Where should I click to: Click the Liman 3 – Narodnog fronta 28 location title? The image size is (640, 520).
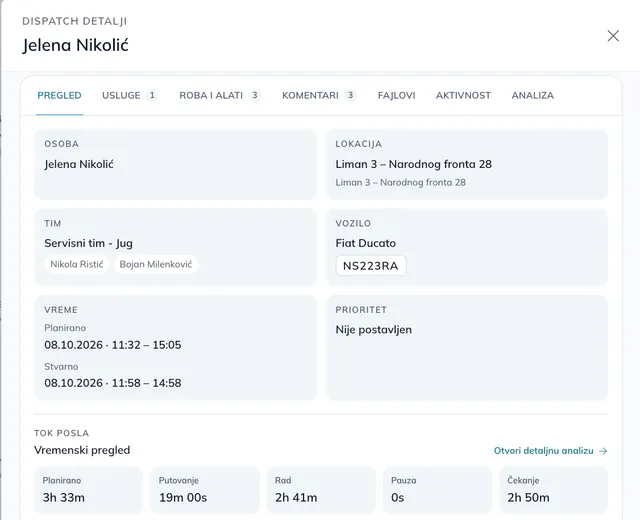click(413, 164)
